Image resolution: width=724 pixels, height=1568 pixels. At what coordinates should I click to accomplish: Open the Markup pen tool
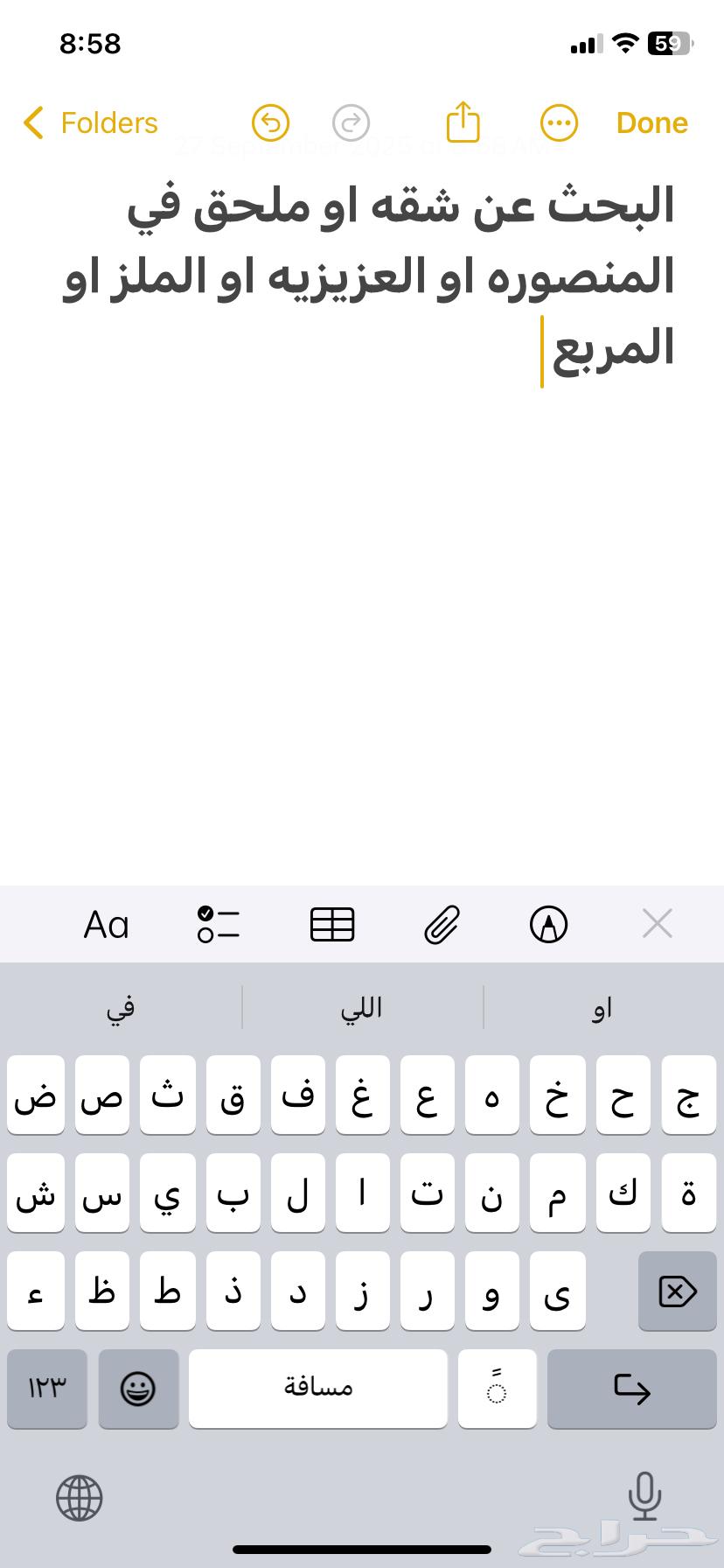click(549, 925)
